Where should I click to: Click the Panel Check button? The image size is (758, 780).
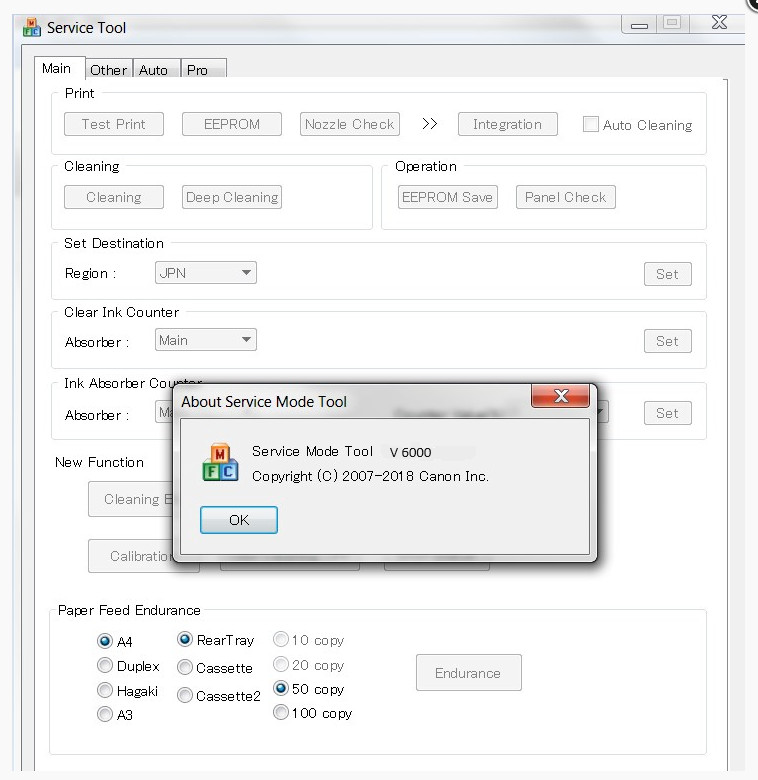tap(566, 197)
